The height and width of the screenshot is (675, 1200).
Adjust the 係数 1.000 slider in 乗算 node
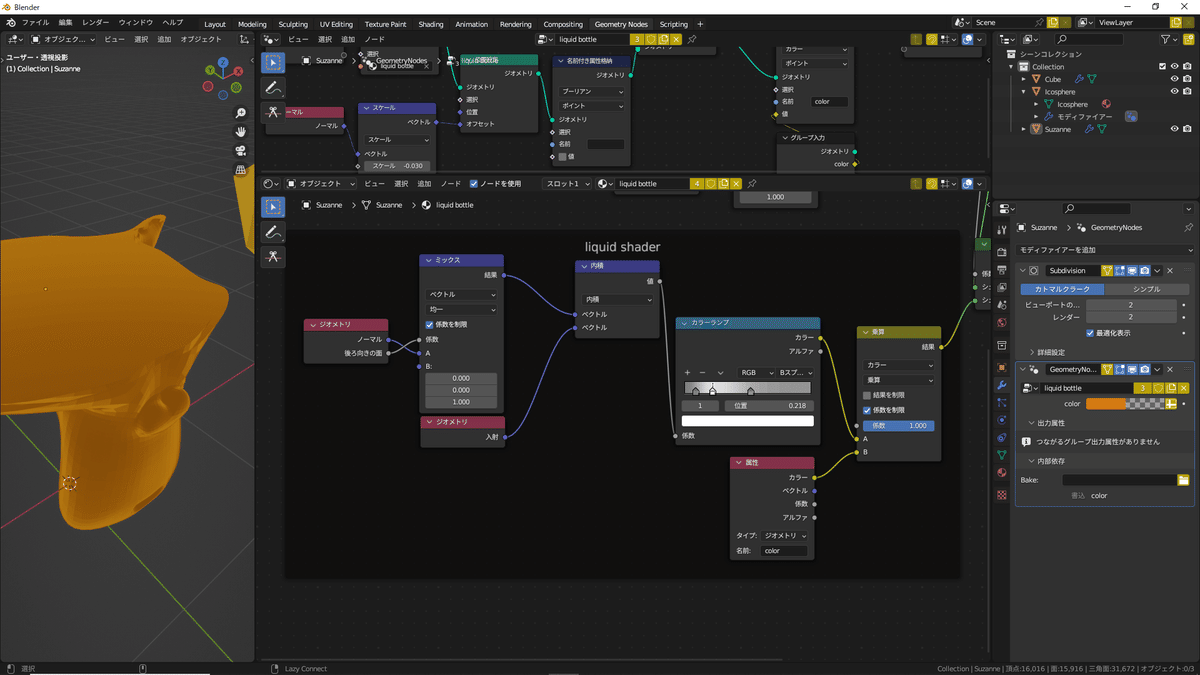coord(899,426)
